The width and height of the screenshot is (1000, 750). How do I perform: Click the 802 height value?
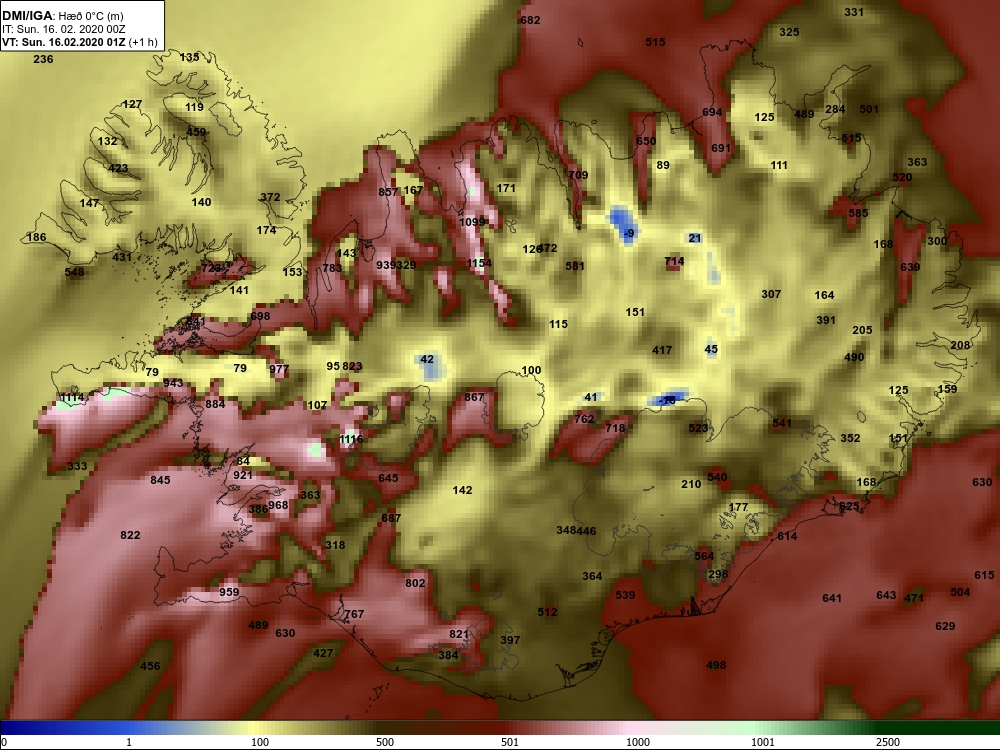click(415, 584)
